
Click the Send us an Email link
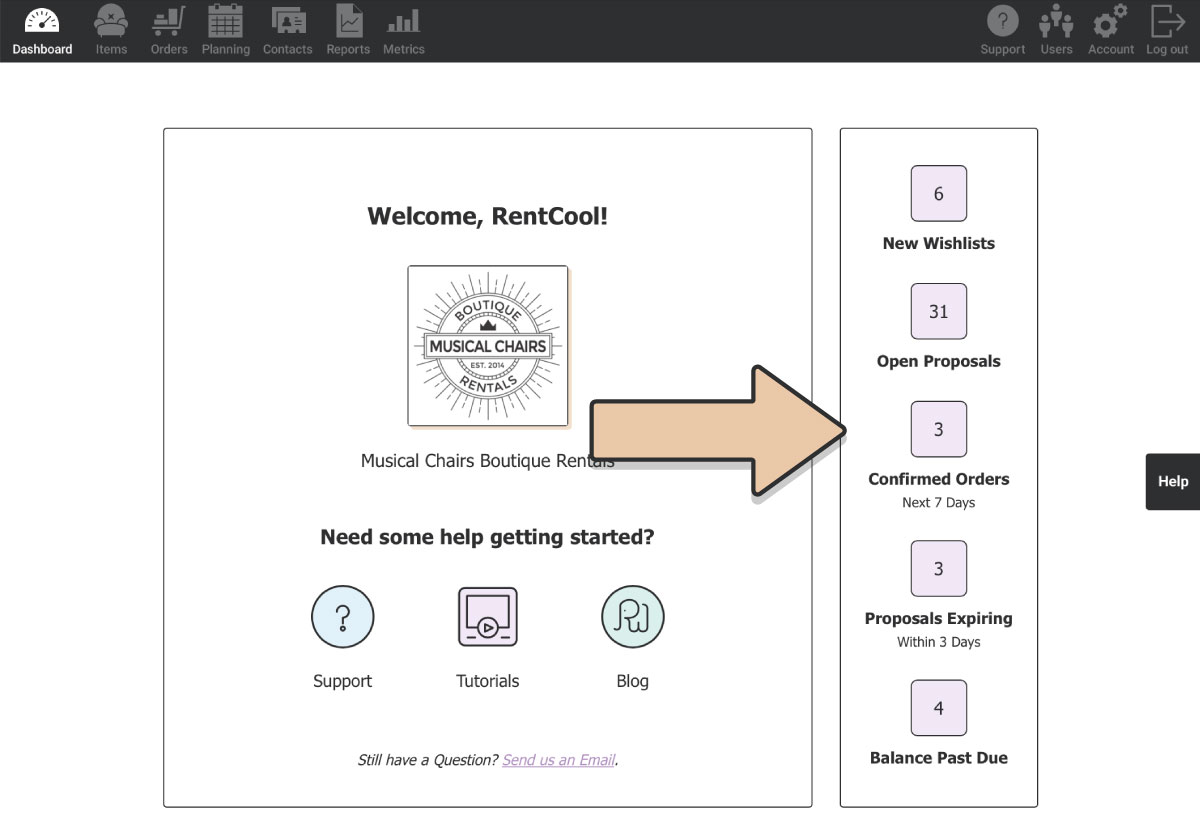(x=558, y=760)
